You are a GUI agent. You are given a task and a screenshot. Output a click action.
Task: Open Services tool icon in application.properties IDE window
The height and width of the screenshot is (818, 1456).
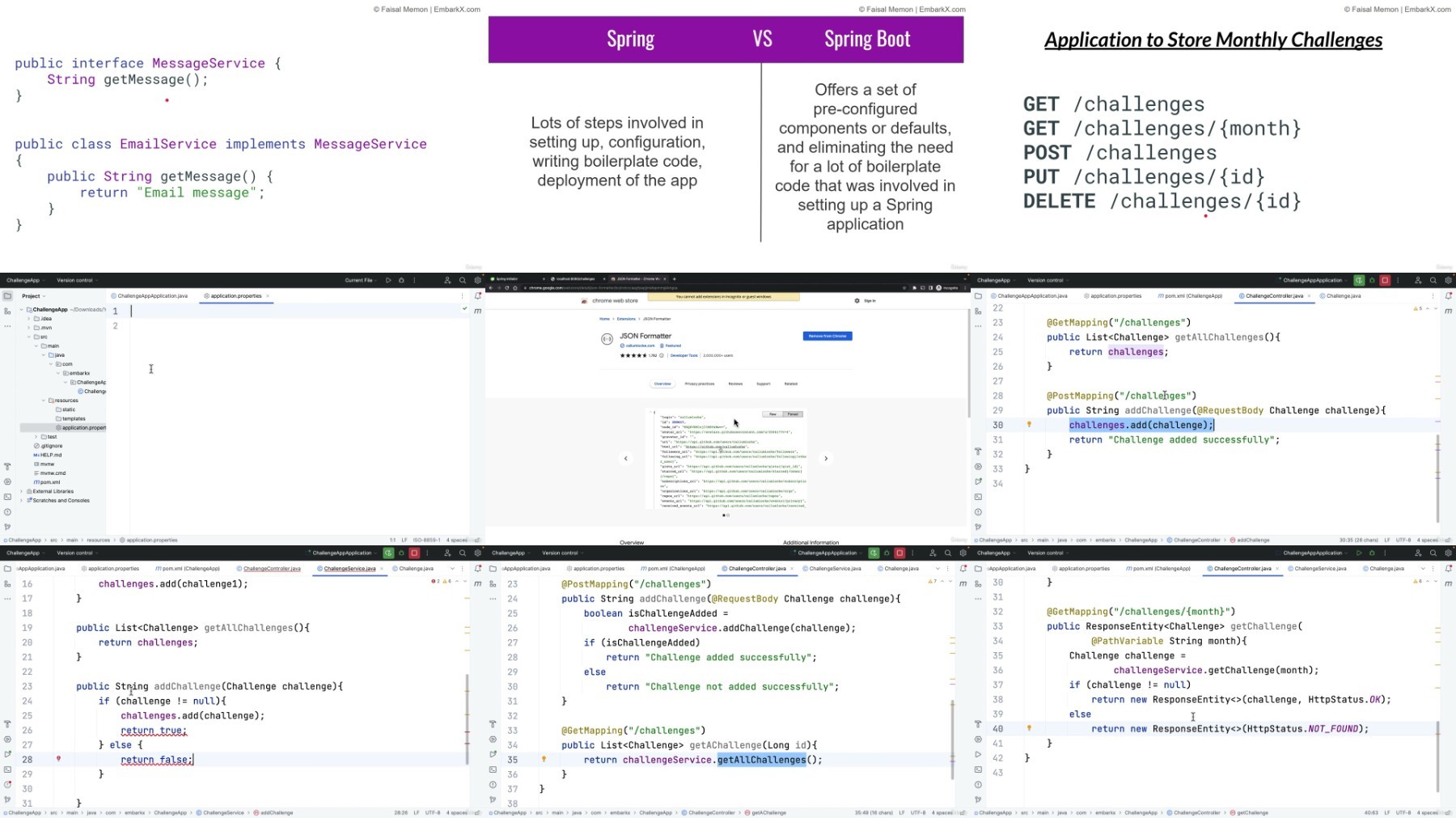[x=7, y=481]
